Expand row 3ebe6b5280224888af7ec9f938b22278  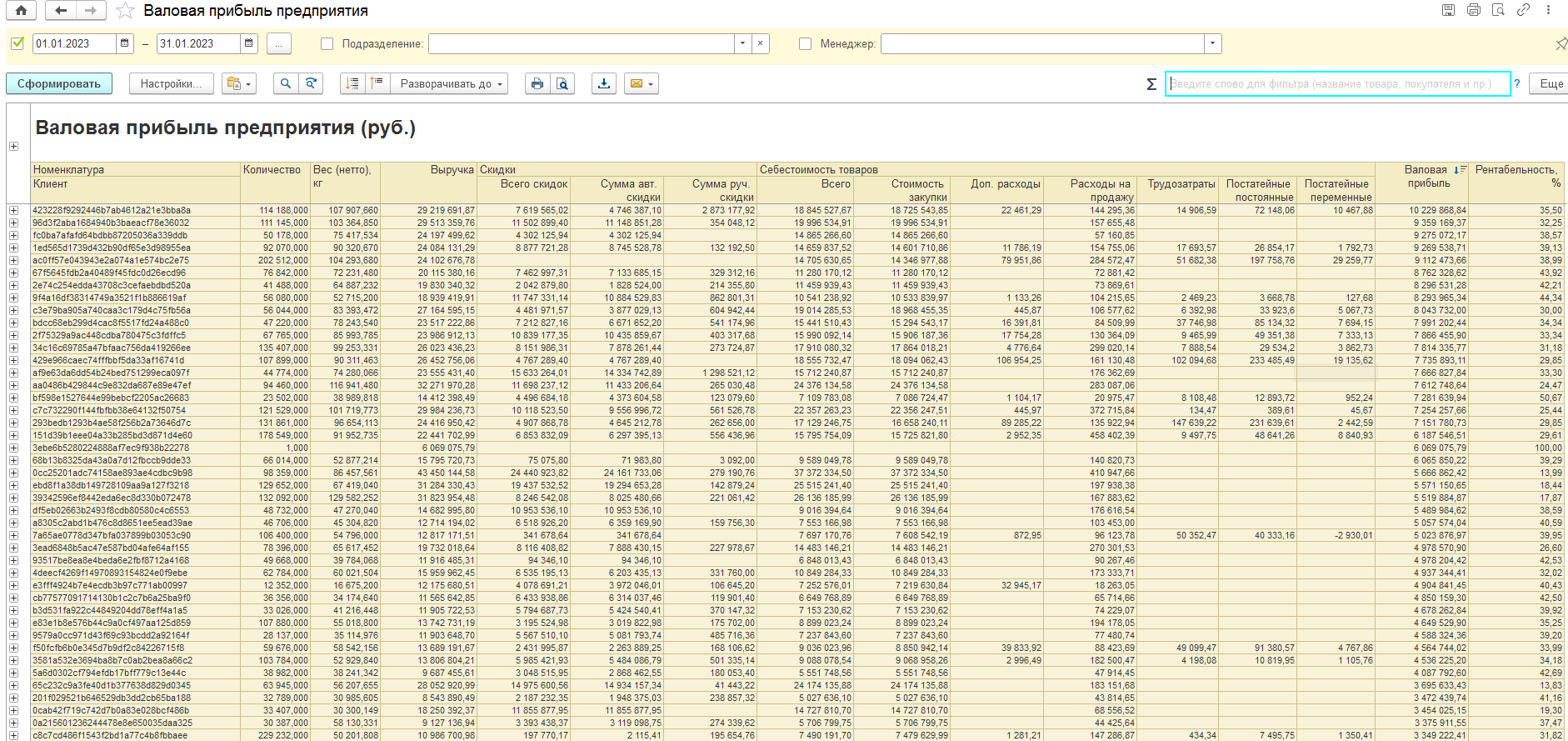tap(13, 448)
